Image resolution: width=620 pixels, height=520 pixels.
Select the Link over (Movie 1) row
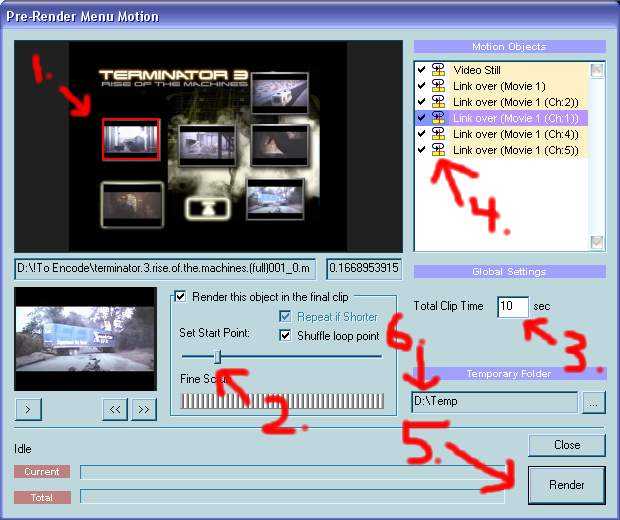pyautogui.click(x=501, y=86)
